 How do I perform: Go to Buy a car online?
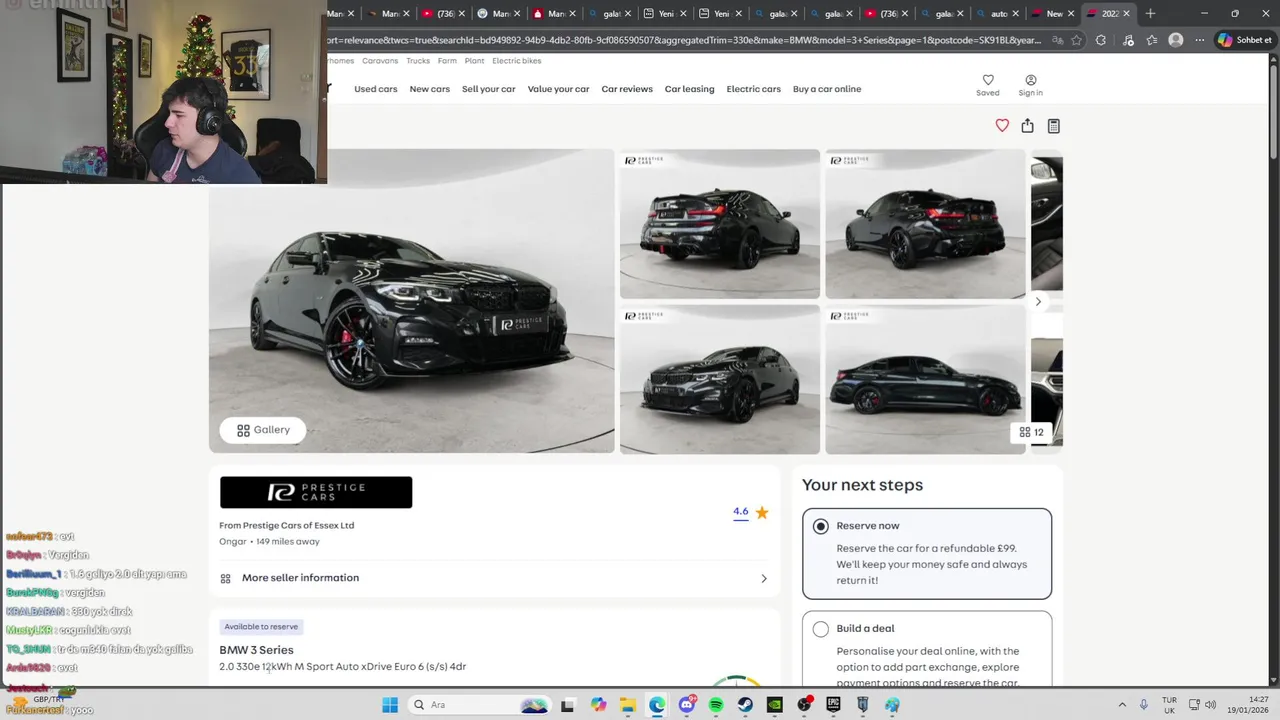click(827, 89)
